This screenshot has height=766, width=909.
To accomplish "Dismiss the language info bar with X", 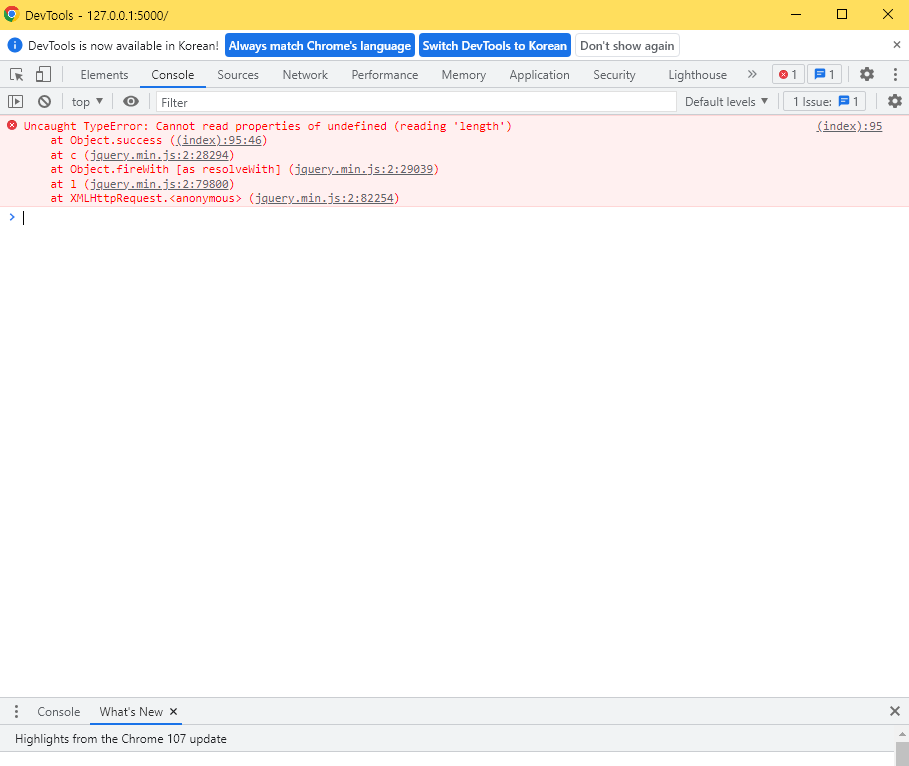I will (896, 45).
